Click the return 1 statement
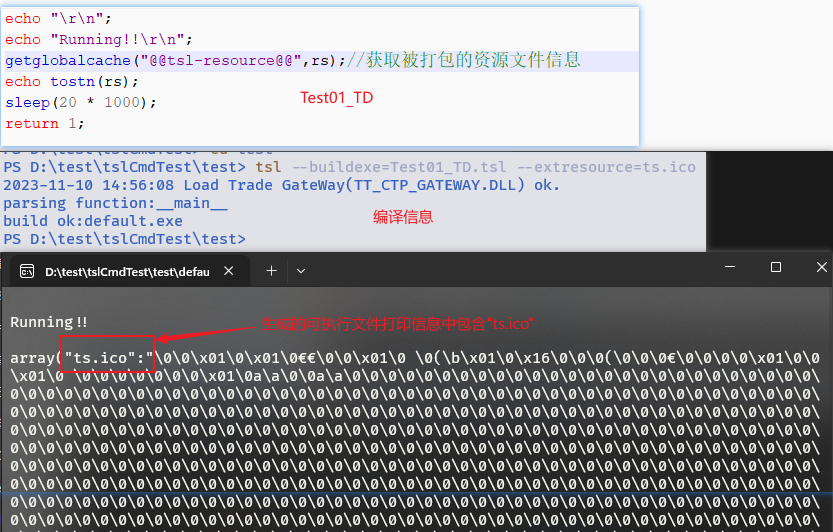 (x=45, y=123)
